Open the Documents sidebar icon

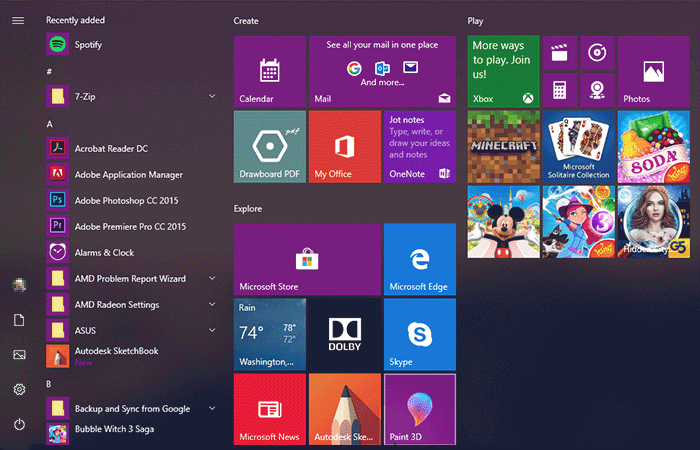pos(19,320)
